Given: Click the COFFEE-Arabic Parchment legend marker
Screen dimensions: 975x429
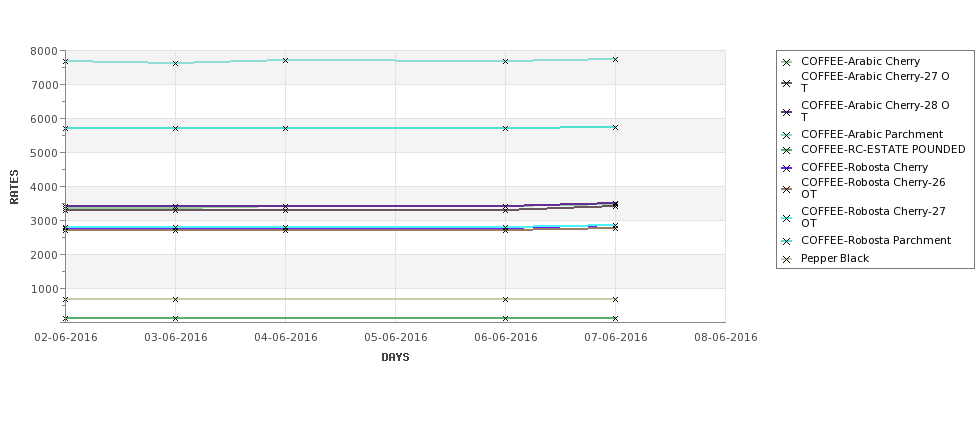Looking at the screenshot, I should [787, 135].
